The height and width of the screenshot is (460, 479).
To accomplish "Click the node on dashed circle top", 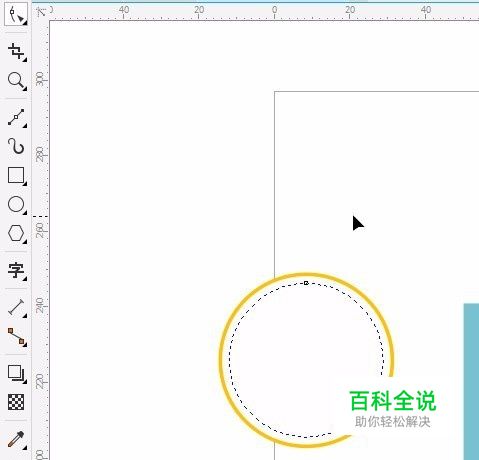I will (x=306, y=283).
